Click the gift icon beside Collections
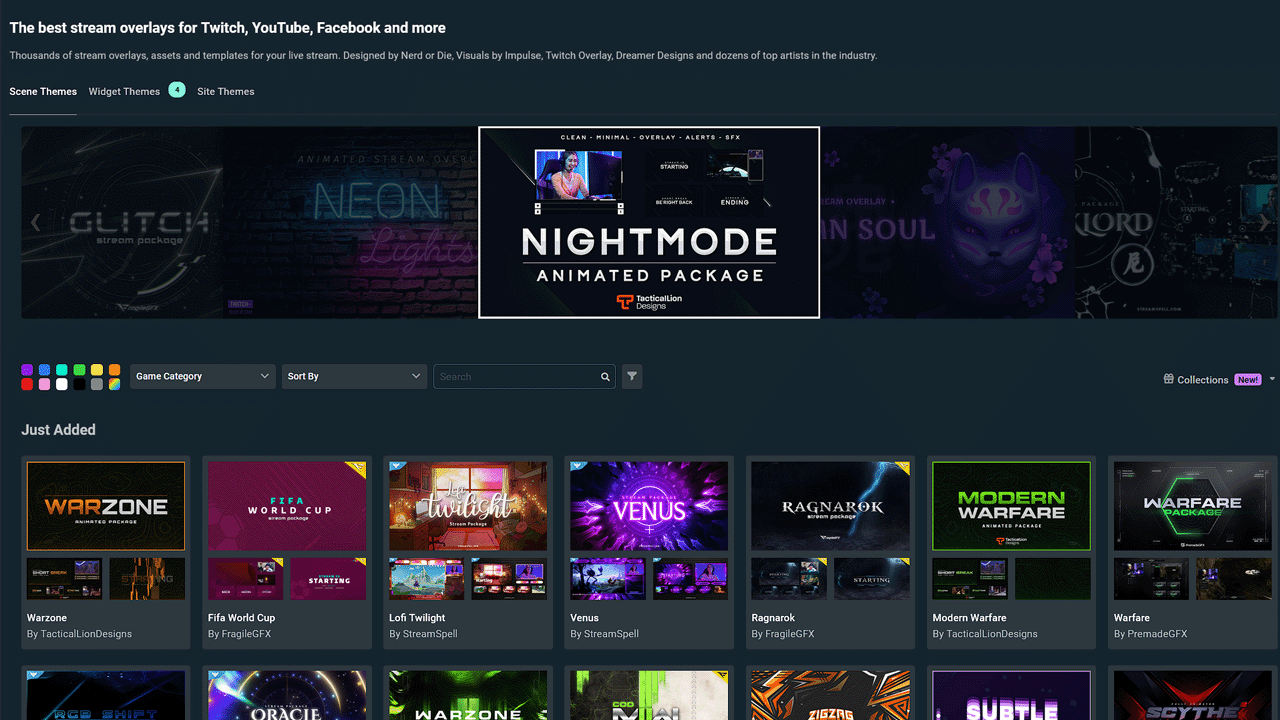The image size is (1280, 720). pos(1169,379)
